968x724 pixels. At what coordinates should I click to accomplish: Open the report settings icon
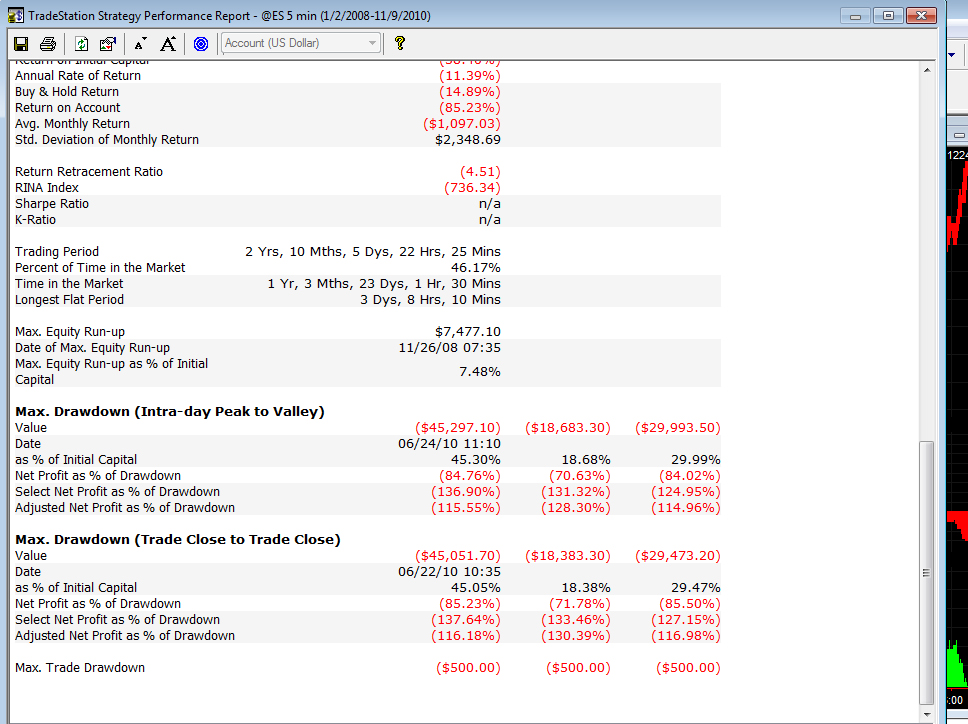[x=107, y=44]
